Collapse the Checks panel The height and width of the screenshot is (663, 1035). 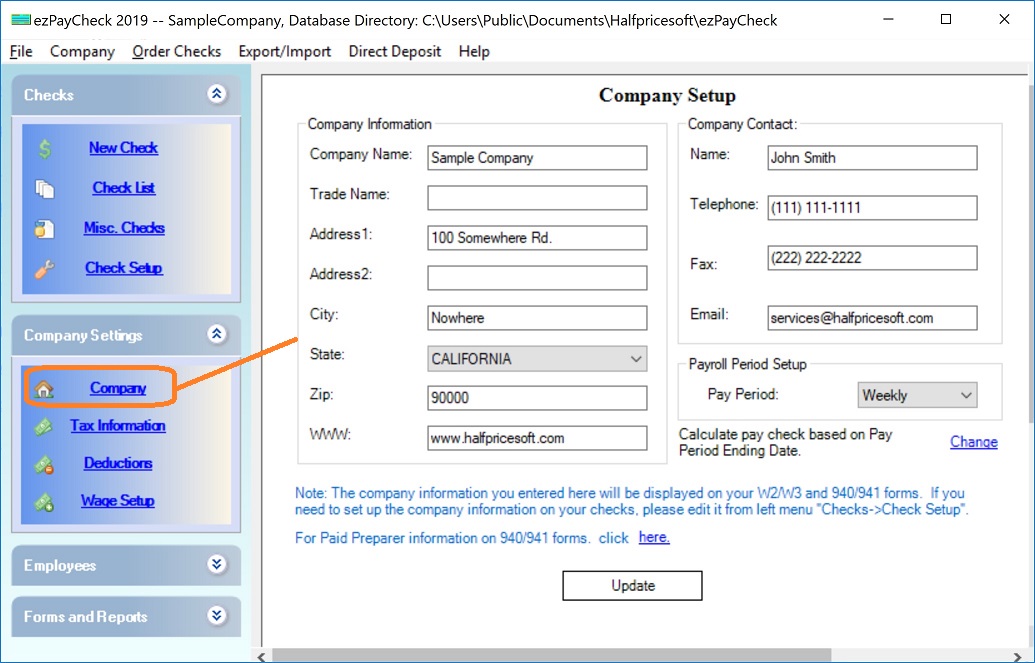point(217,94)
